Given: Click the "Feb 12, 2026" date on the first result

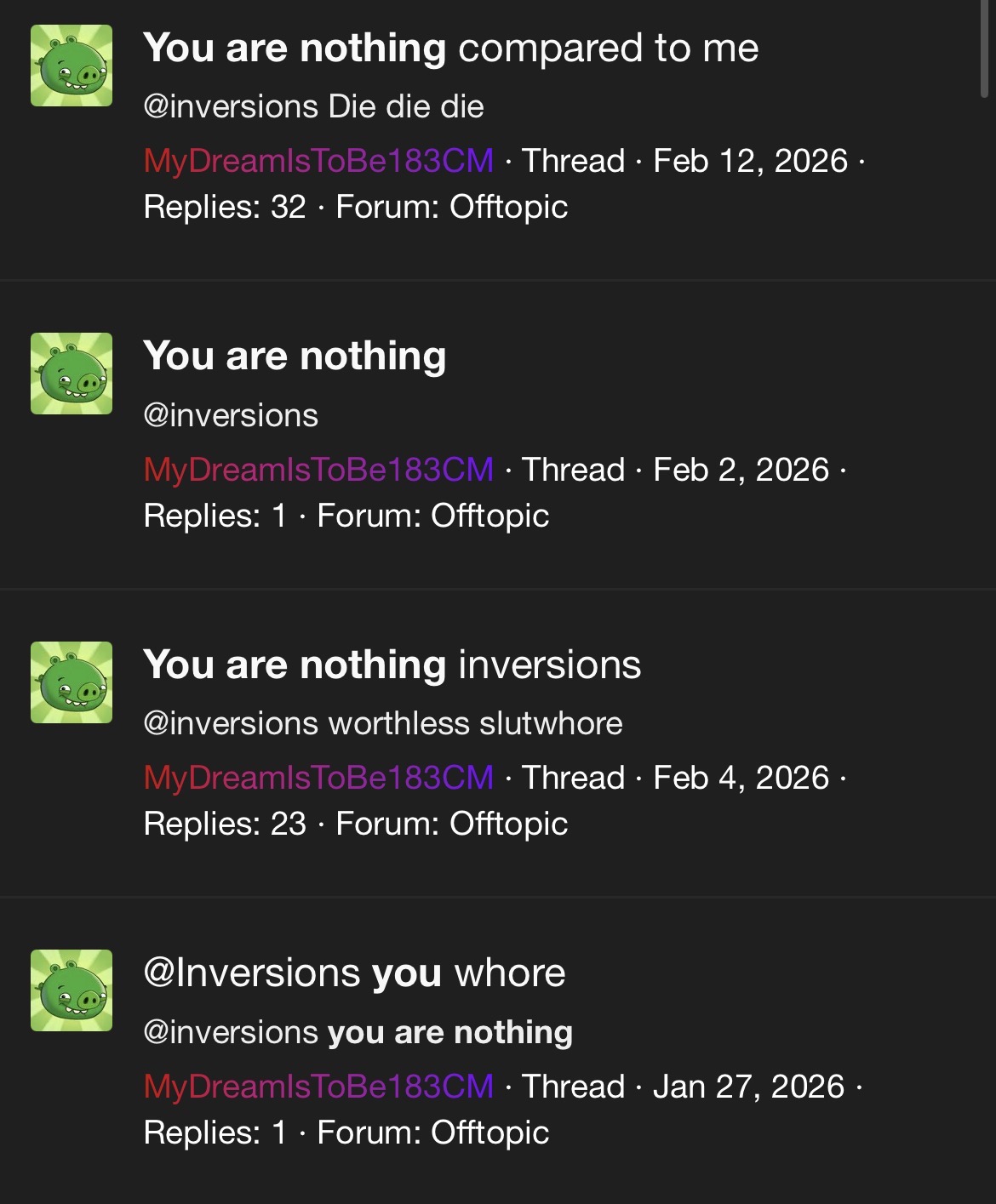Looking at the screenshot, I should pos(750,161).
